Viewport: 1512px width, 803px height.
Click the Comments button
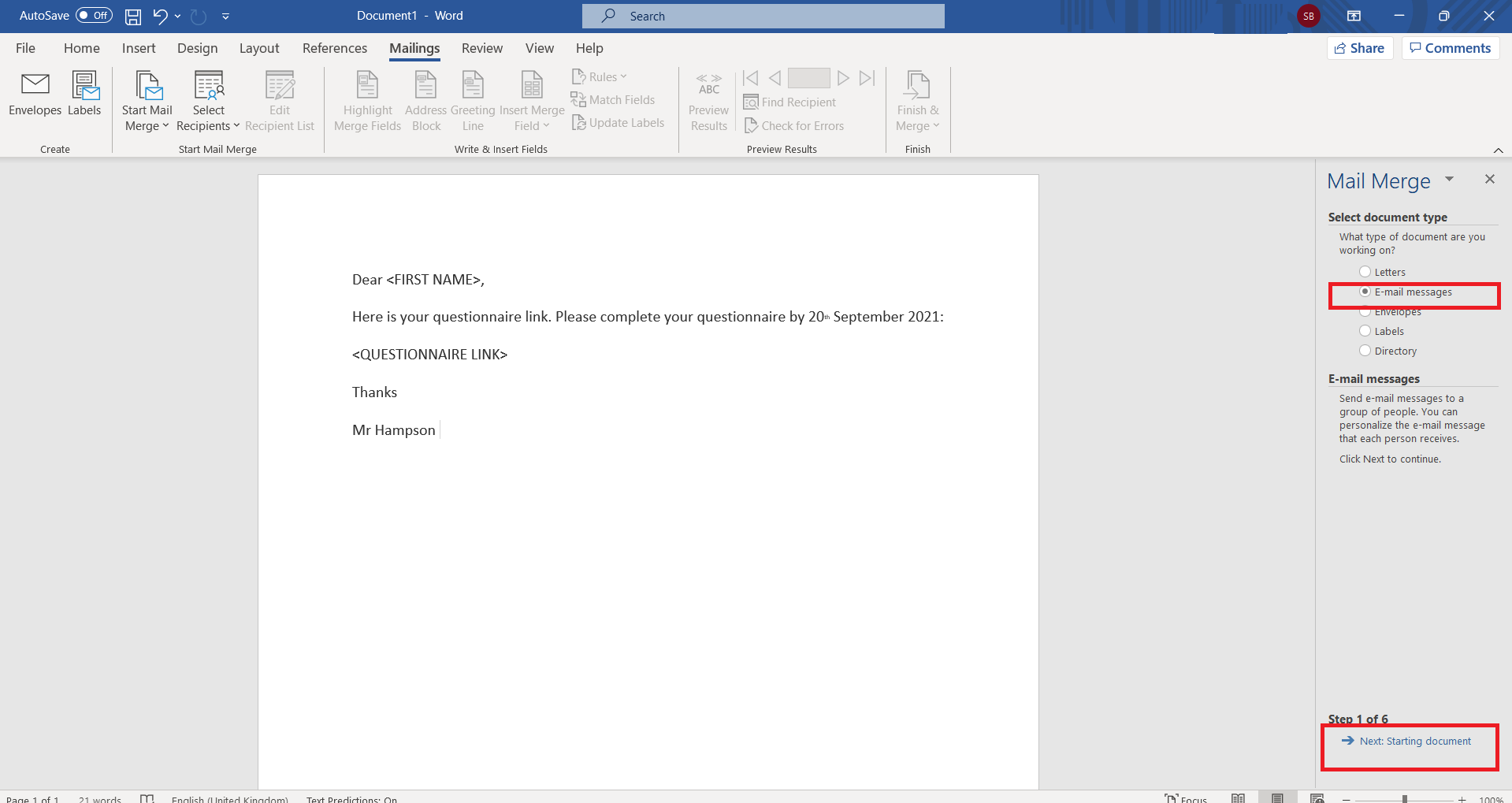(x=1451, y=48)
